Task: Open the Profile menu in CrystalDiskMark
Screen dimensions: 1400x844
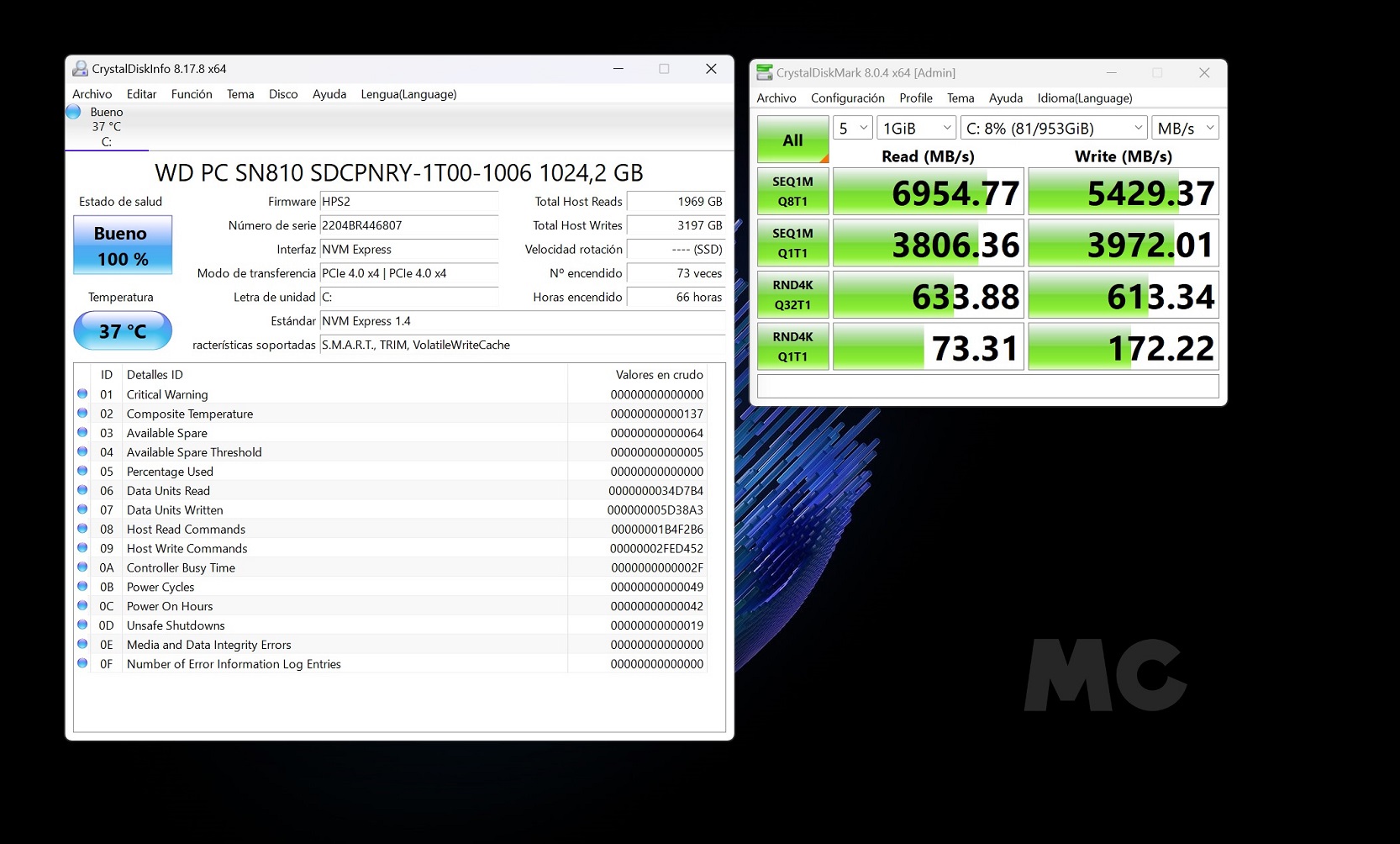Action: pos(915,98)
